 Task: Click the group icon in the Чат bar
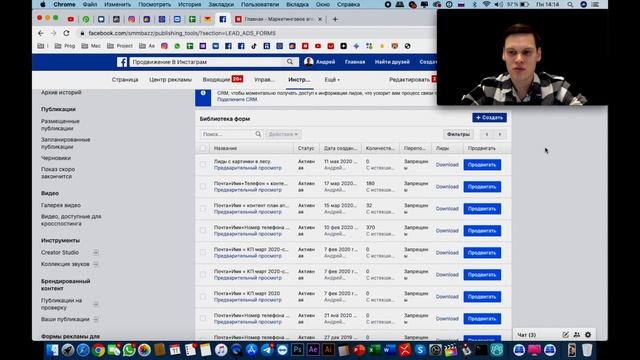576,335
